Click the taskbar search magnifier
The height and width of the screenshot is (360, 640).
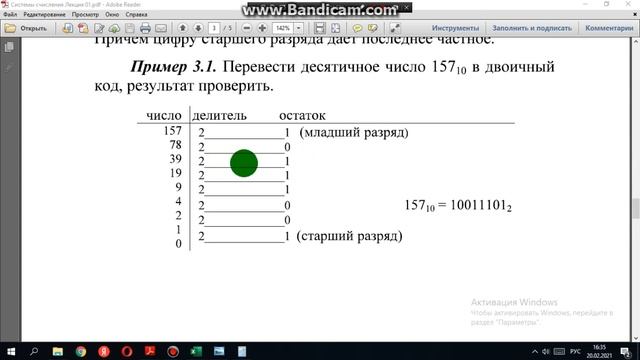34,351
